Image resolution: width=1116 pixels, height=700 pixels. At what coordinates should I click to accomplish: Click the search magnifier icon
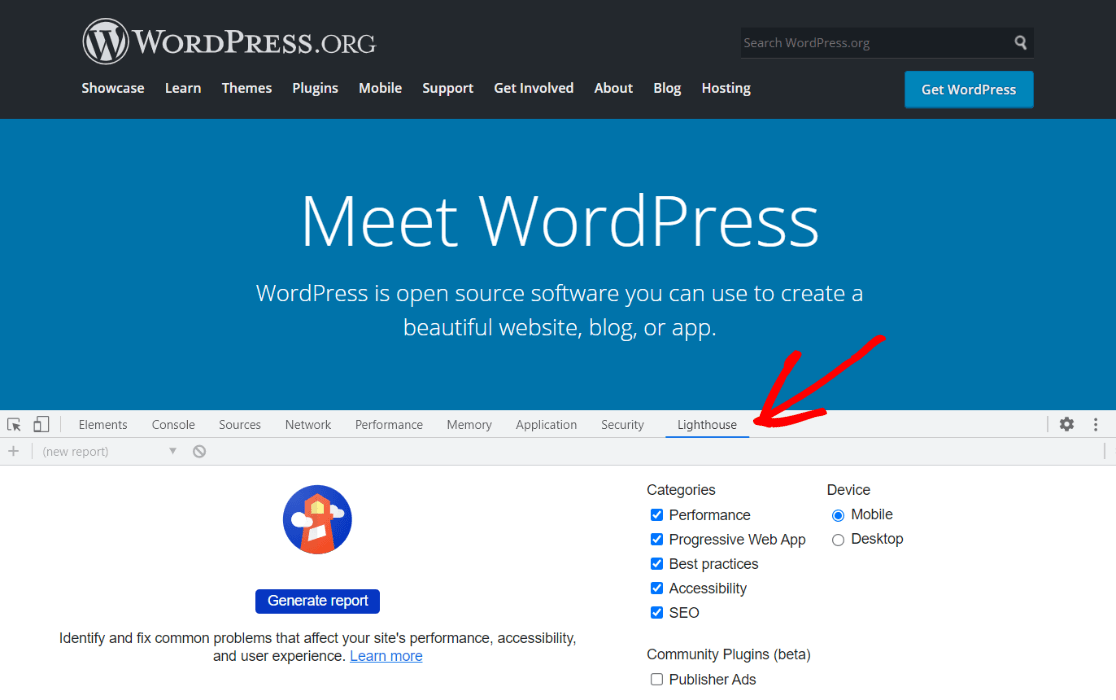point(1020,43)
